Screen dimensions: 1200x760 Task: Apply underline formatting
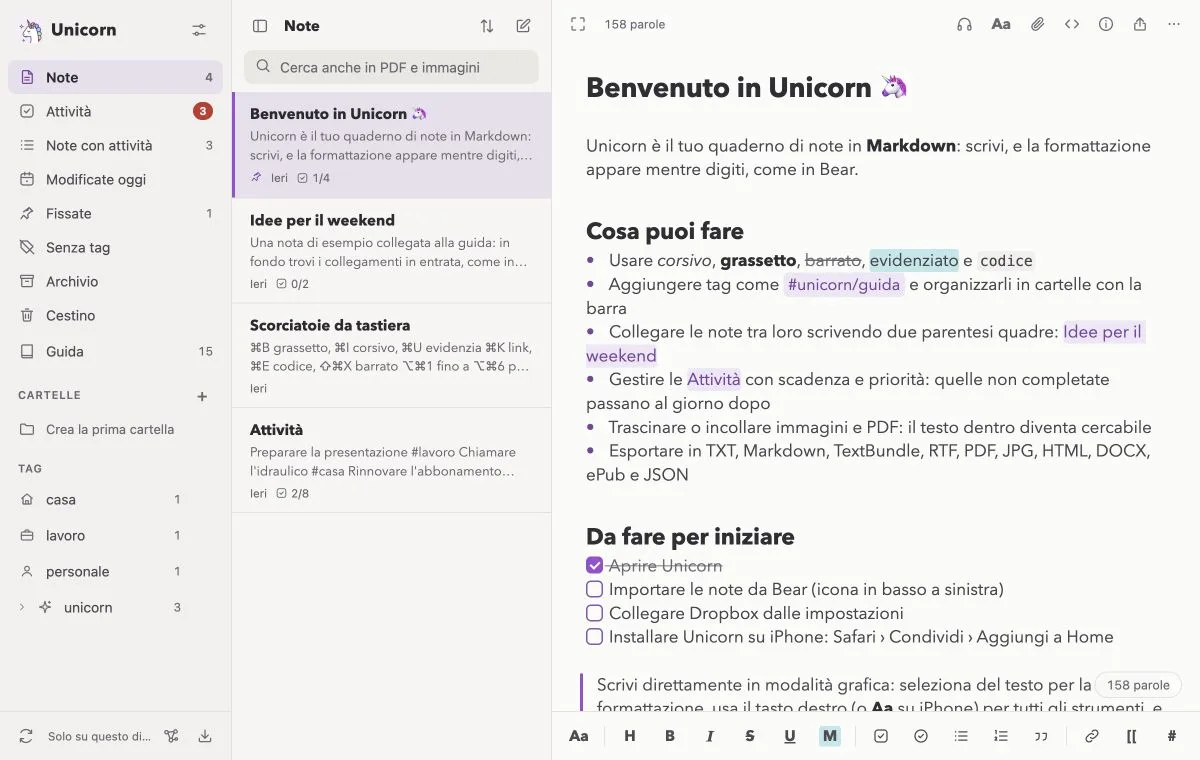790,736
